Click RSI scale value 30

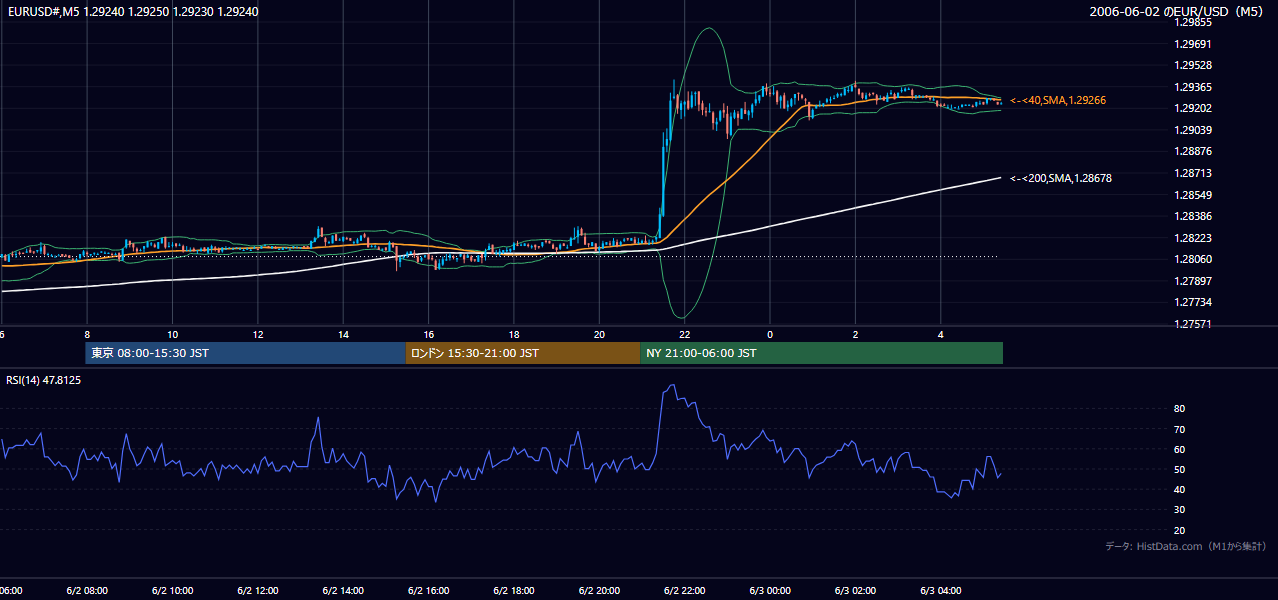coord(1179,510)
